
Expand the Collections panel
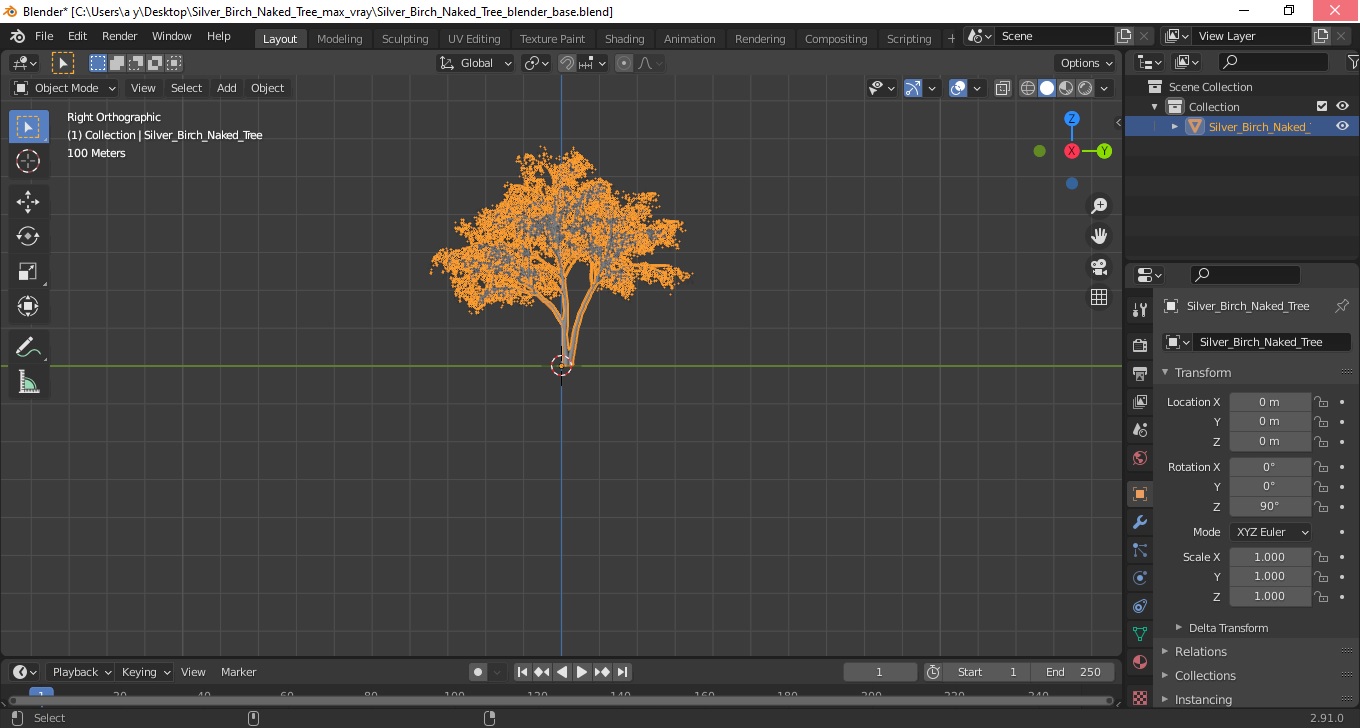[x=1205, y=676]
